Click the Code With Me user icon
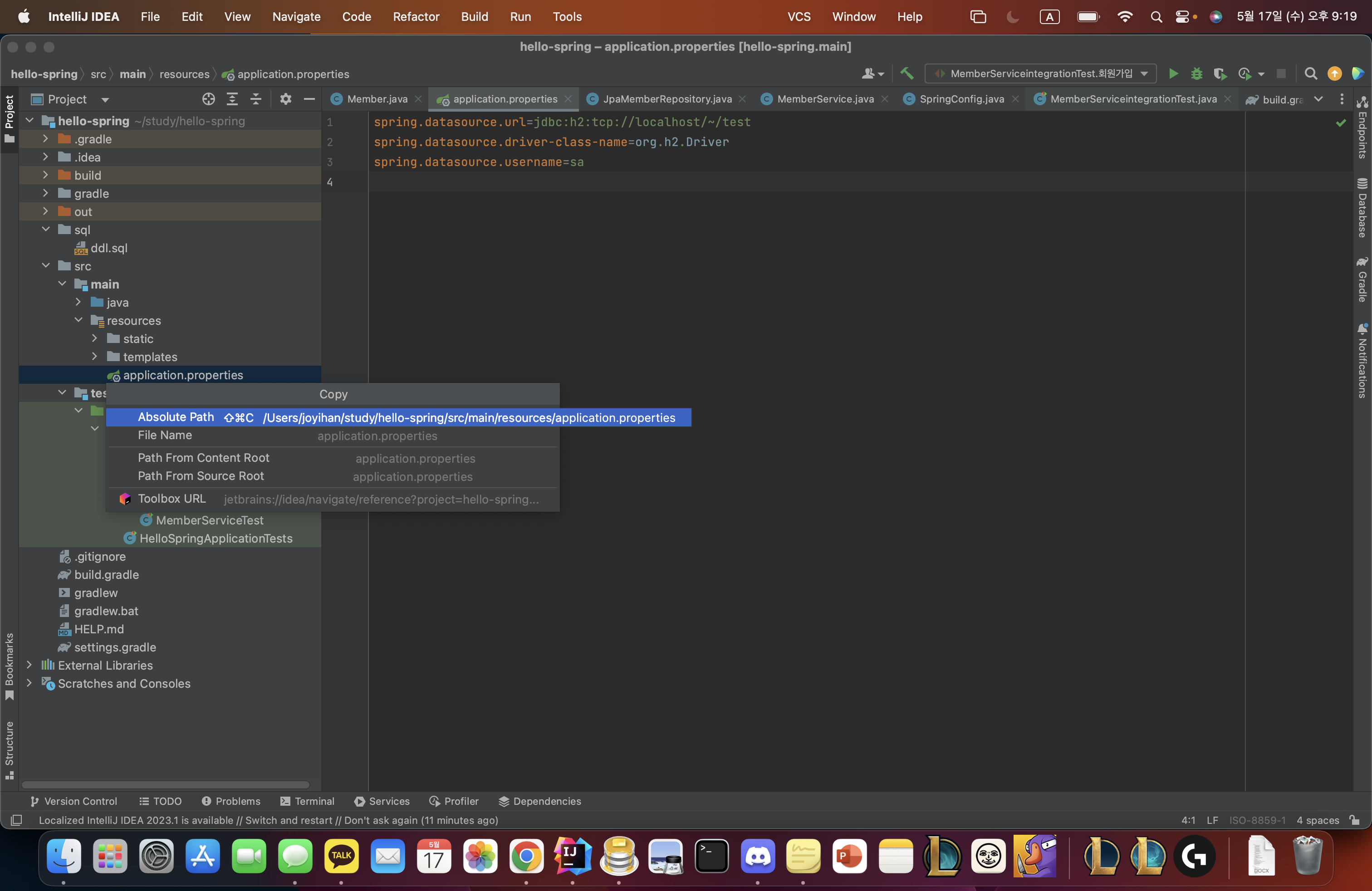1372x891 pixels. (x=872, y=74)
